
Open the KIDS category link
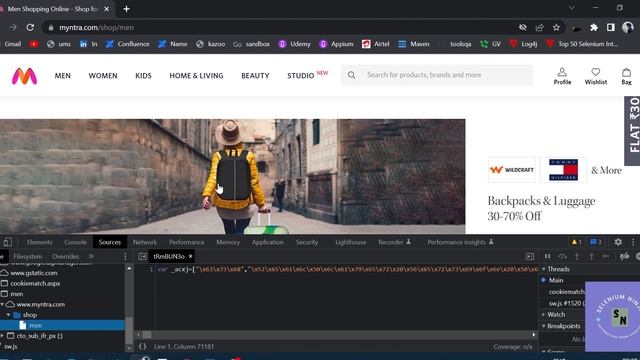(143, 76)
